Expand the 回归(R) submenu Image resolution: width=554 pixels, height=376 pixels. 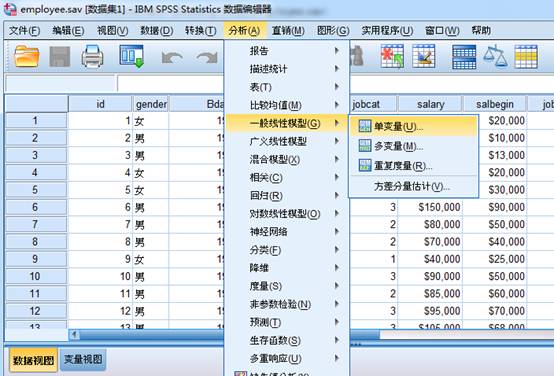coord(286,195)
